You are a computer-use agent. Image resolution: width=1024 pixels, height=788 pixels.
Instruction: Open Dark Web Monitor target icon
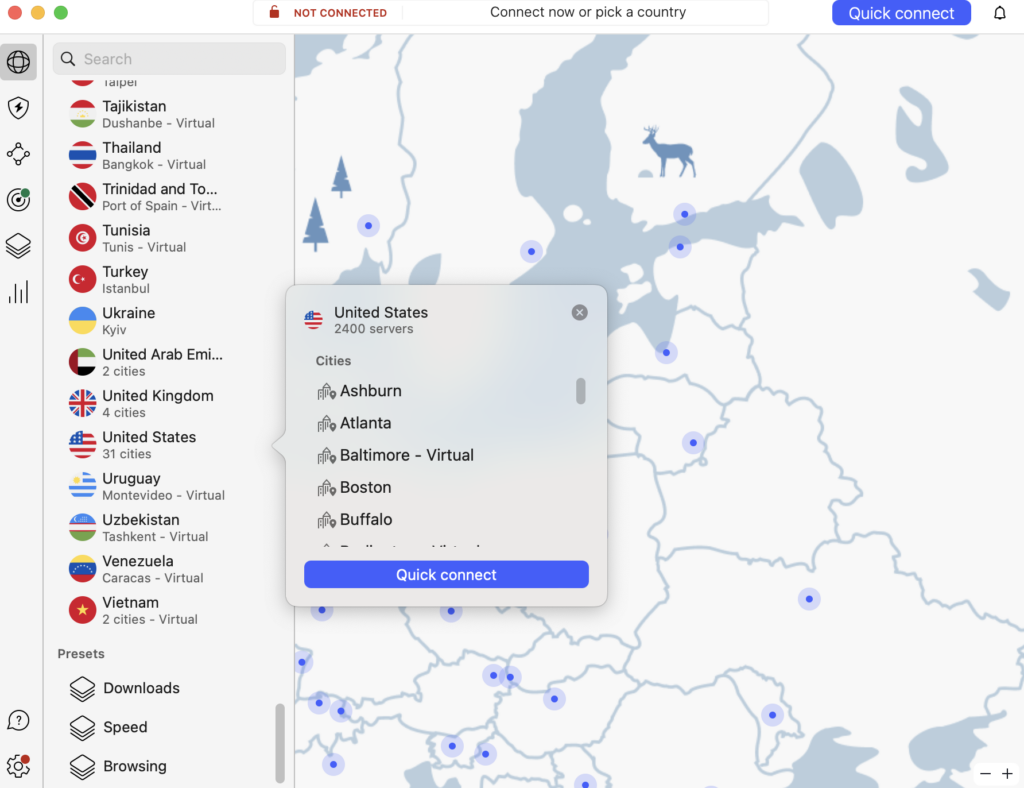(x=18, y=200)
